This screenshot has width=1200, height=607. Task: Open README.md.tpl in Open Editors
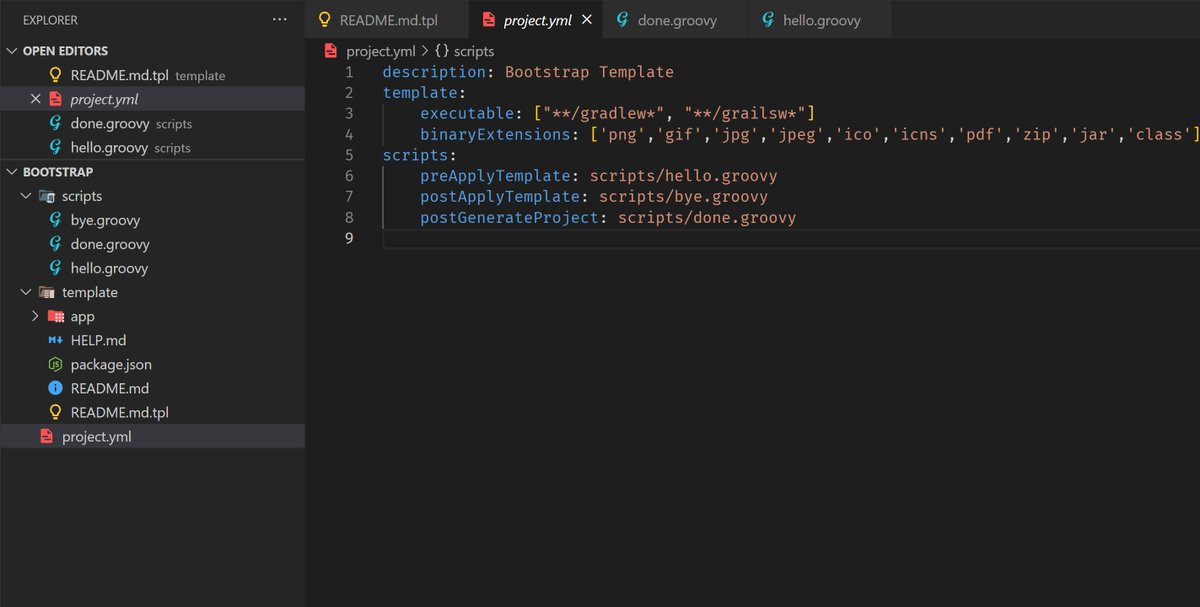pos(152,75)
